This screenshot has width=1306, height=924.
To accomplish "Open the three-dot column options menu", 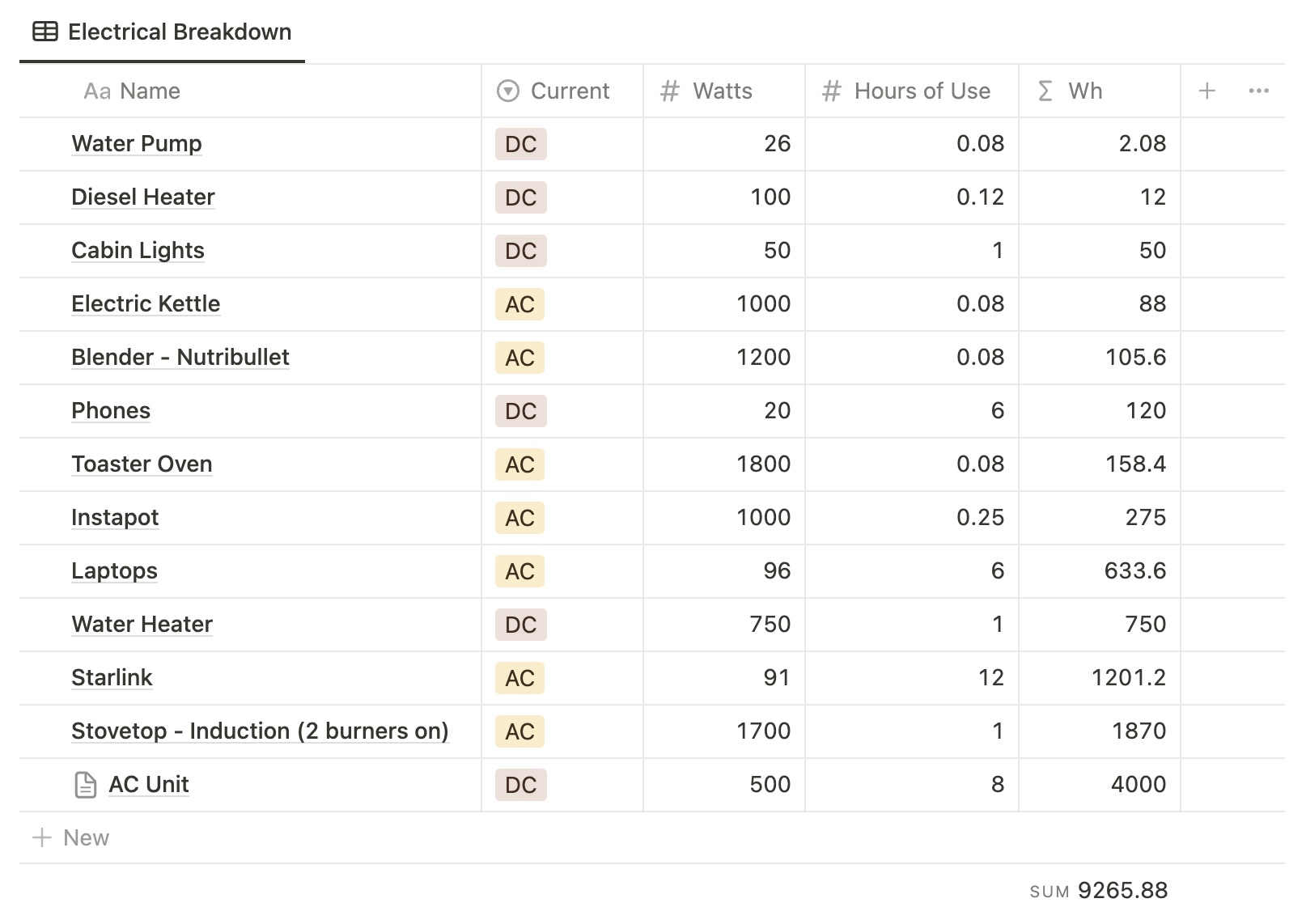I will tap(1258, 91).
